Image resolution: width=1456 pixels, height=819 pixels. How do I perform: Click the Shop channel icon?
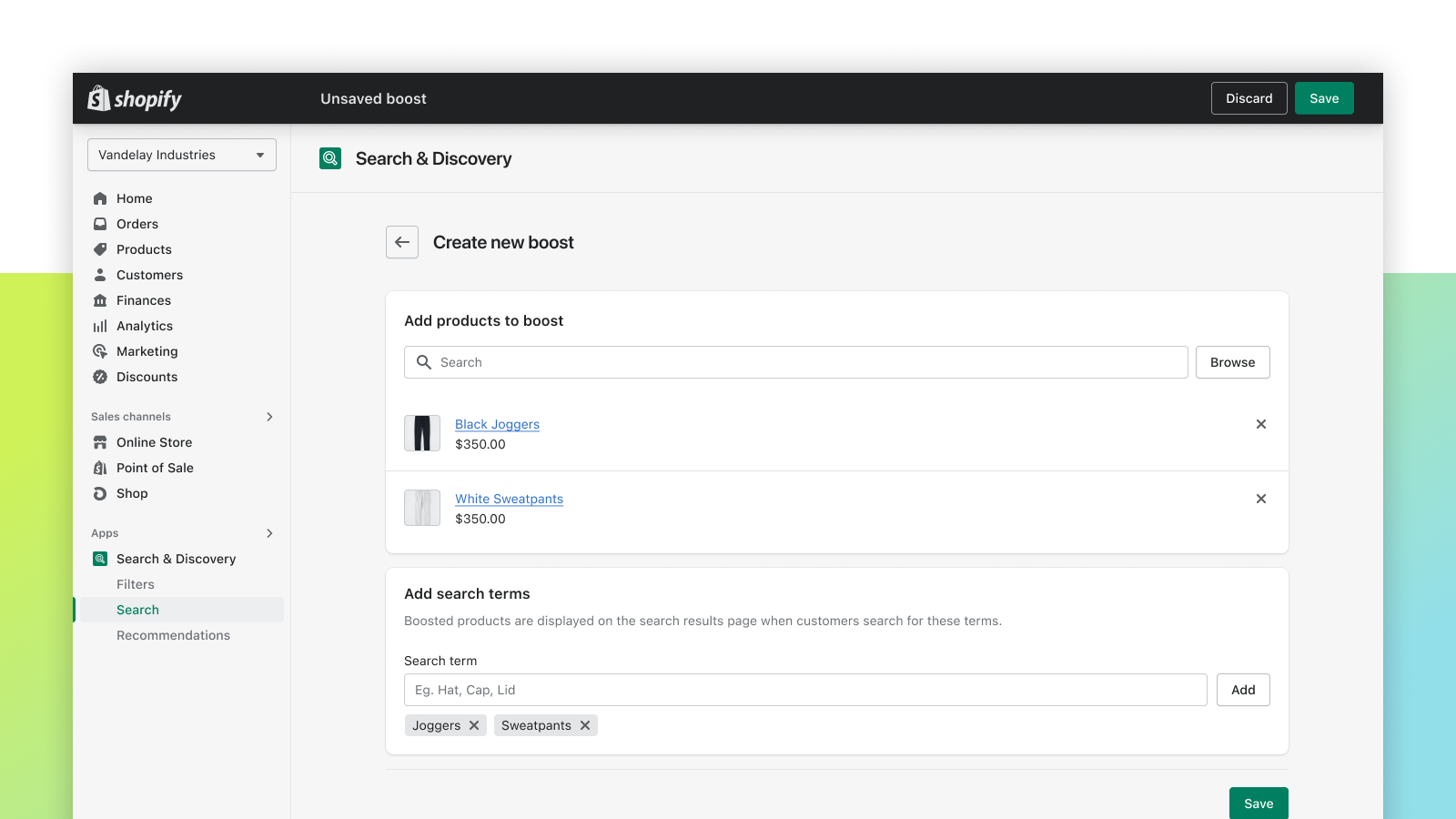[x=100, y=493]
